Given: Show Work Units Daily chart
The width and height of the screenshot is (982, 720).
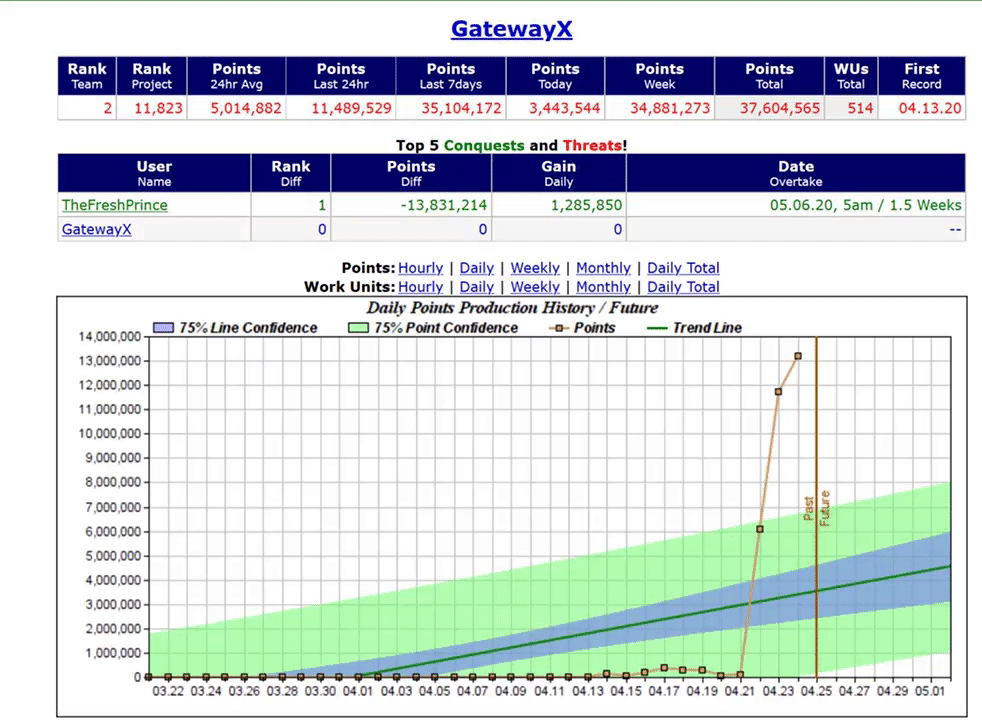Looking at the screenshot, I should click(x=477, y=287).
